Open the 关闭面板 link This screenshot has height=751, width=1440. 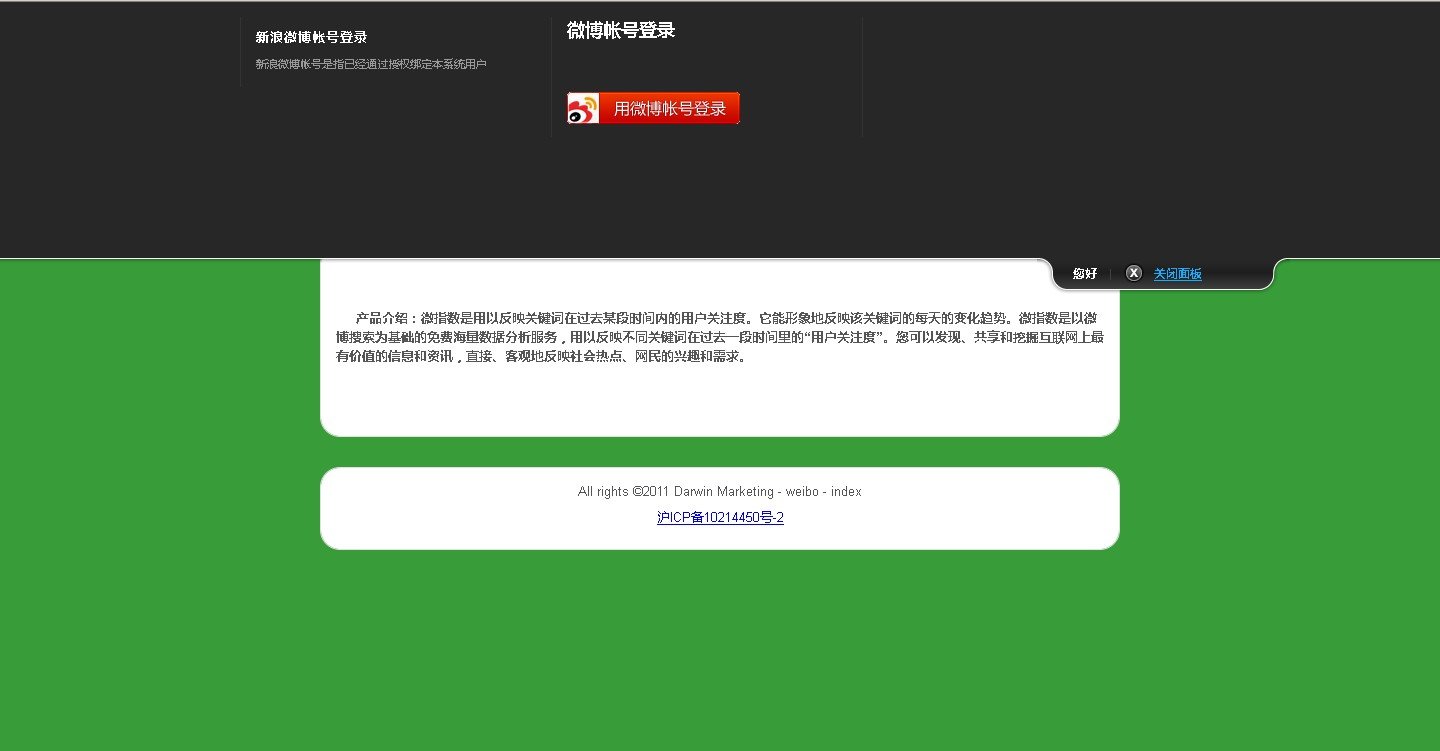click(1177, 273)
